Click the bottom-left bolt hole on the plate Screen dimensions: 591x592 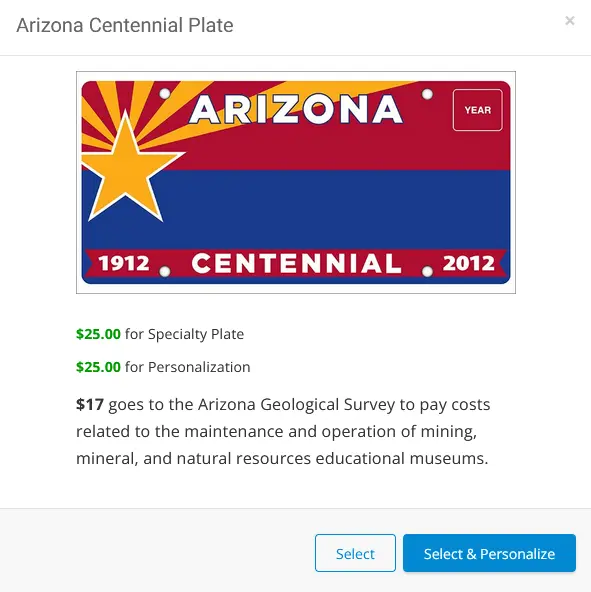(x=165, y=271)
